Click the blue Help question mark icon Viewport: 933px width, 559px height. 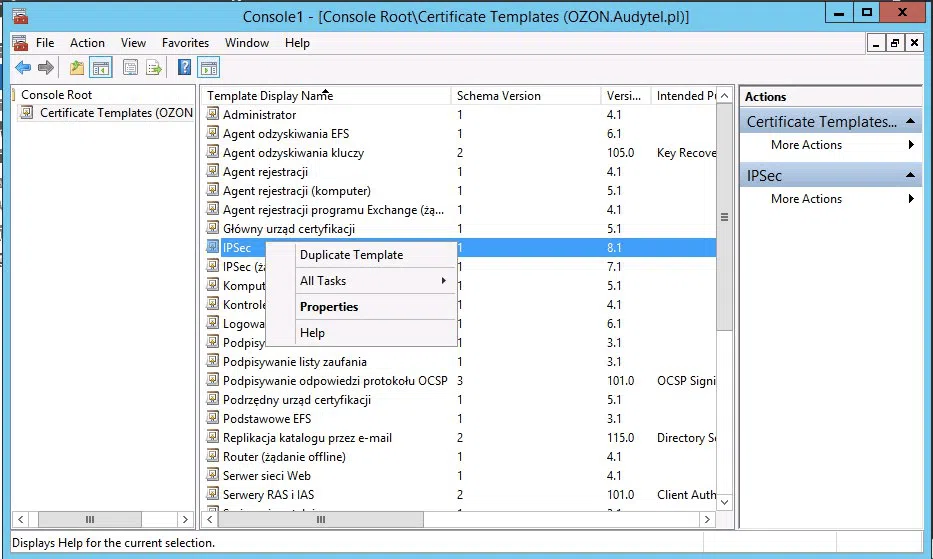coord(184,68)
